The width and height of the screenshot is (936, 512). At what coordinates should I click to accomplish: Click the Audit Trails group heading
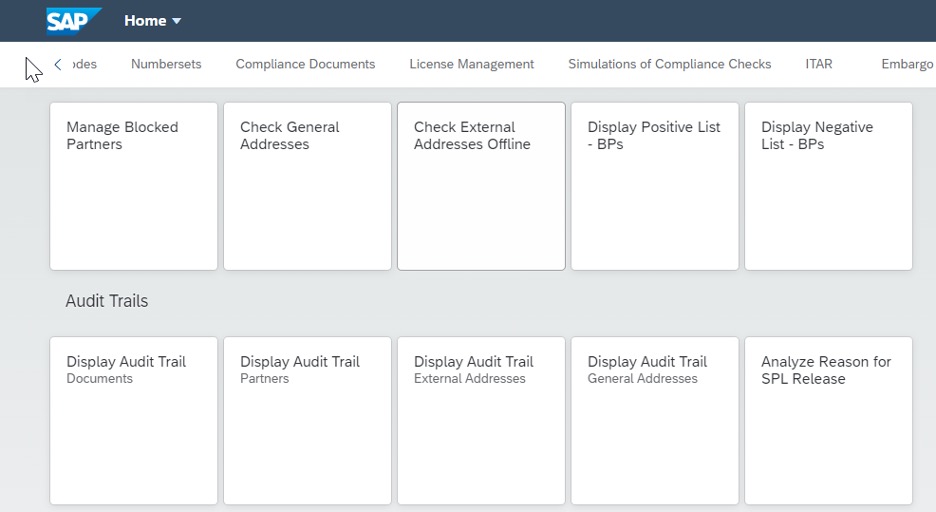point(107,301)
